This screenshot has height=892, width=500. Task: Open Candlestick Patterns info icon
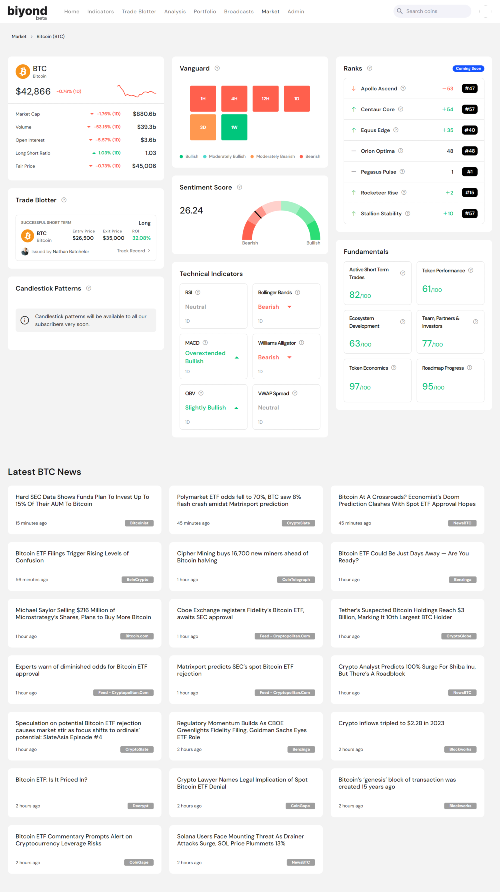[89, 288]
